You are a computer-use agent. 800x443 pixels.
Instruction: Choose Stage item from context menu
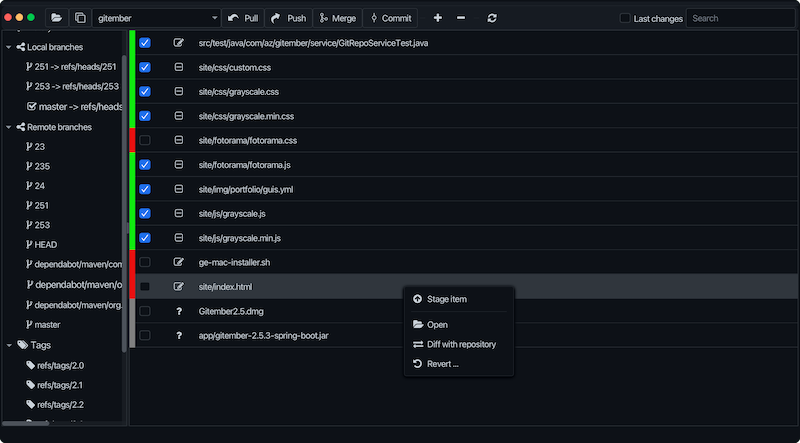point(459,299)
